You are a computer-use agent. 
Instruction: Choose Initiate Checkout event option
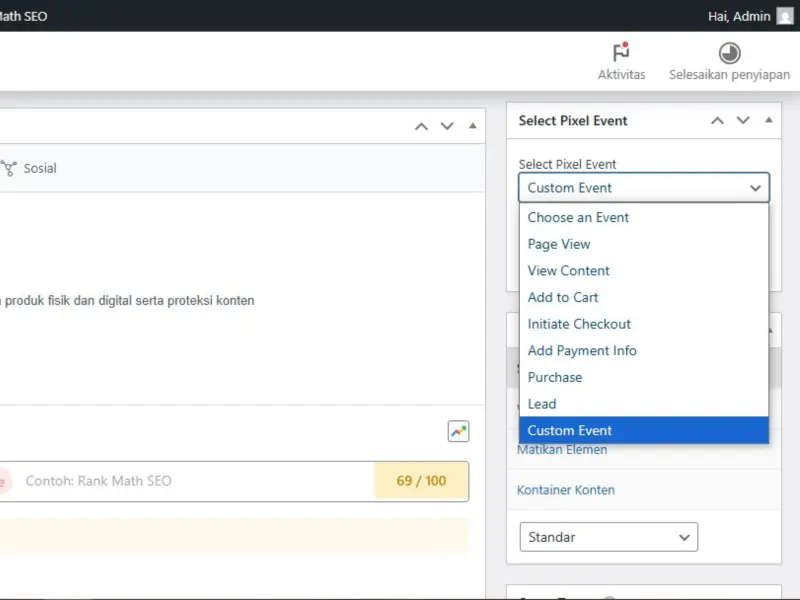click(x=579, y=324)
